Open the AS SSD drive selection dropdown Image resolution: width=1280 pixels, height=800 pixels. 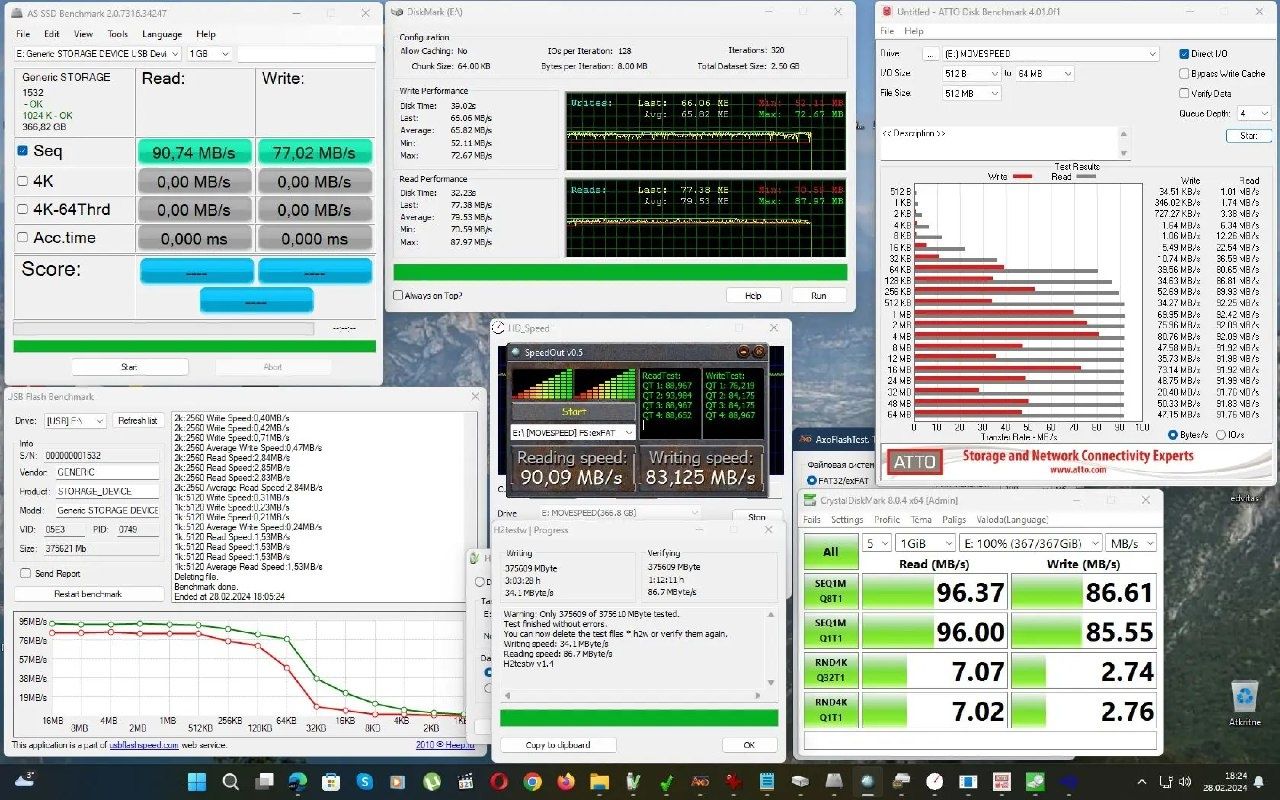98,54
